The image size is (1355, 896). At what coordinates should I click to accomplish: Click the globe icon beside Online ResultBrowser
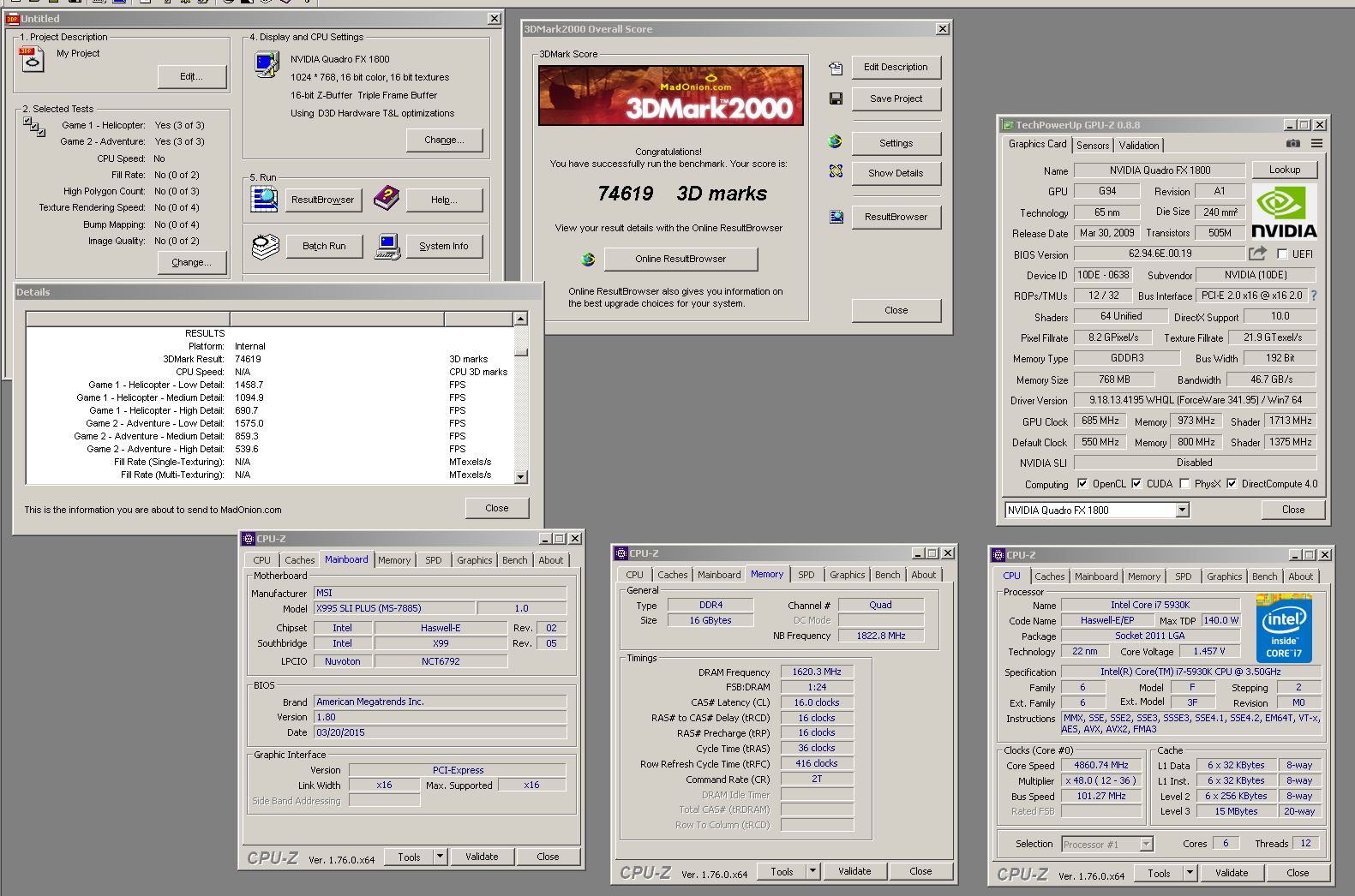pyautogui.click(x=588, y=259)
